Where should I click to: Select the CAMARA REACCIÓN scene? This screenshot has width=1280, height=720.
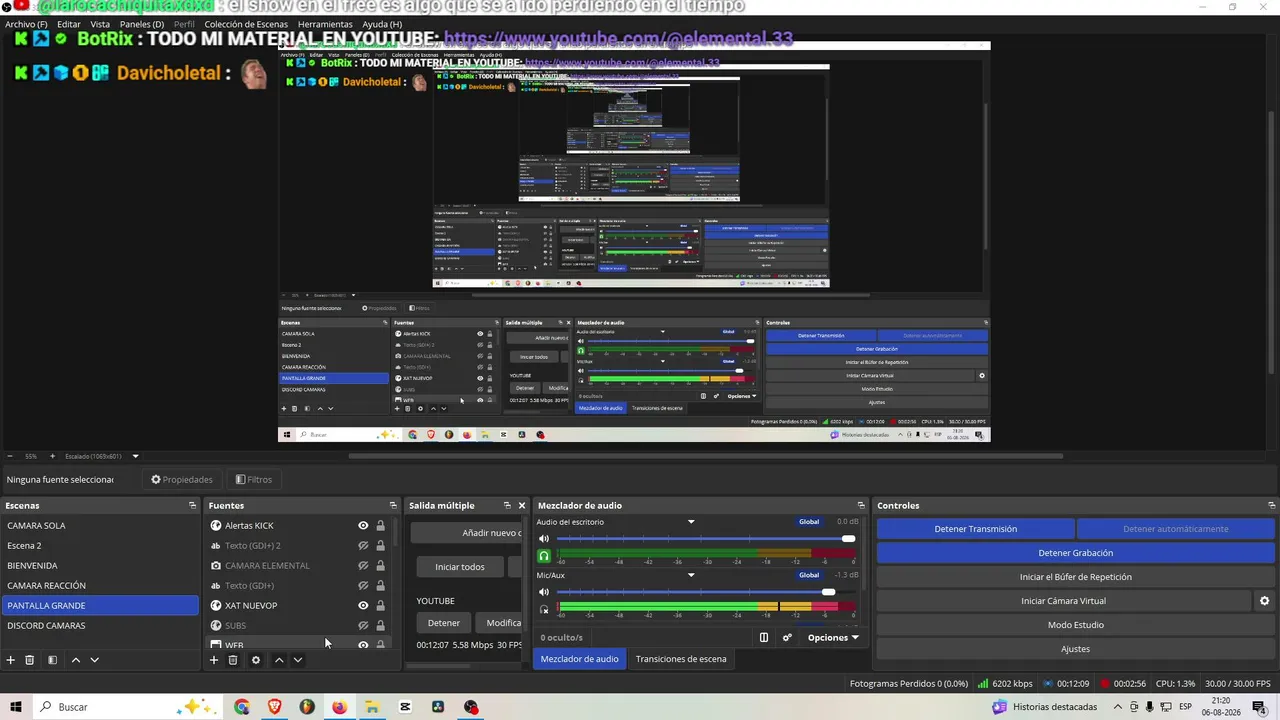[100, 586]
